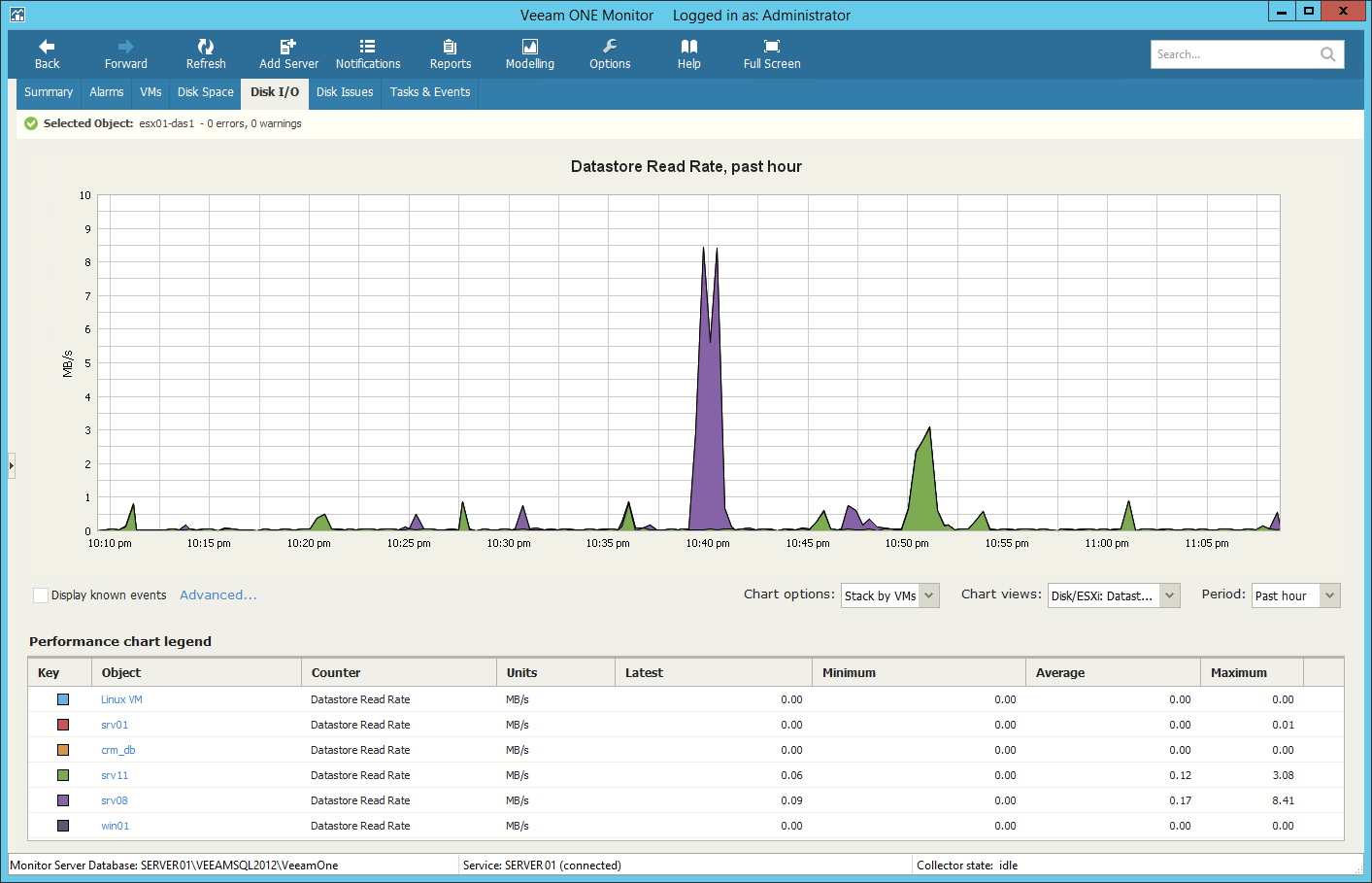
Task: Open the Advanced... chart settings link
Action: (x=218, y=595)
